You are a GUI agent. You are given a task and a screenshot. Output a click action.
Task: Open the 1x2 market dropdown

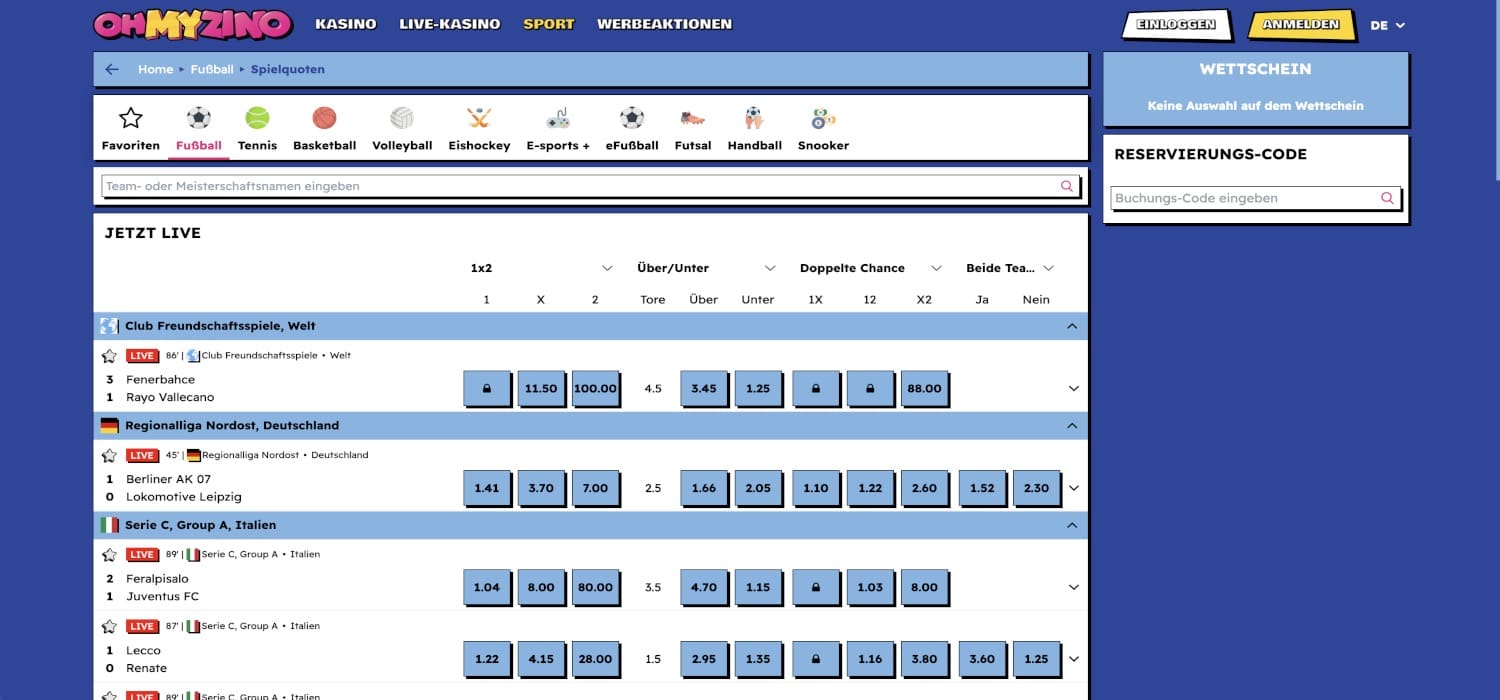[541, 268]
